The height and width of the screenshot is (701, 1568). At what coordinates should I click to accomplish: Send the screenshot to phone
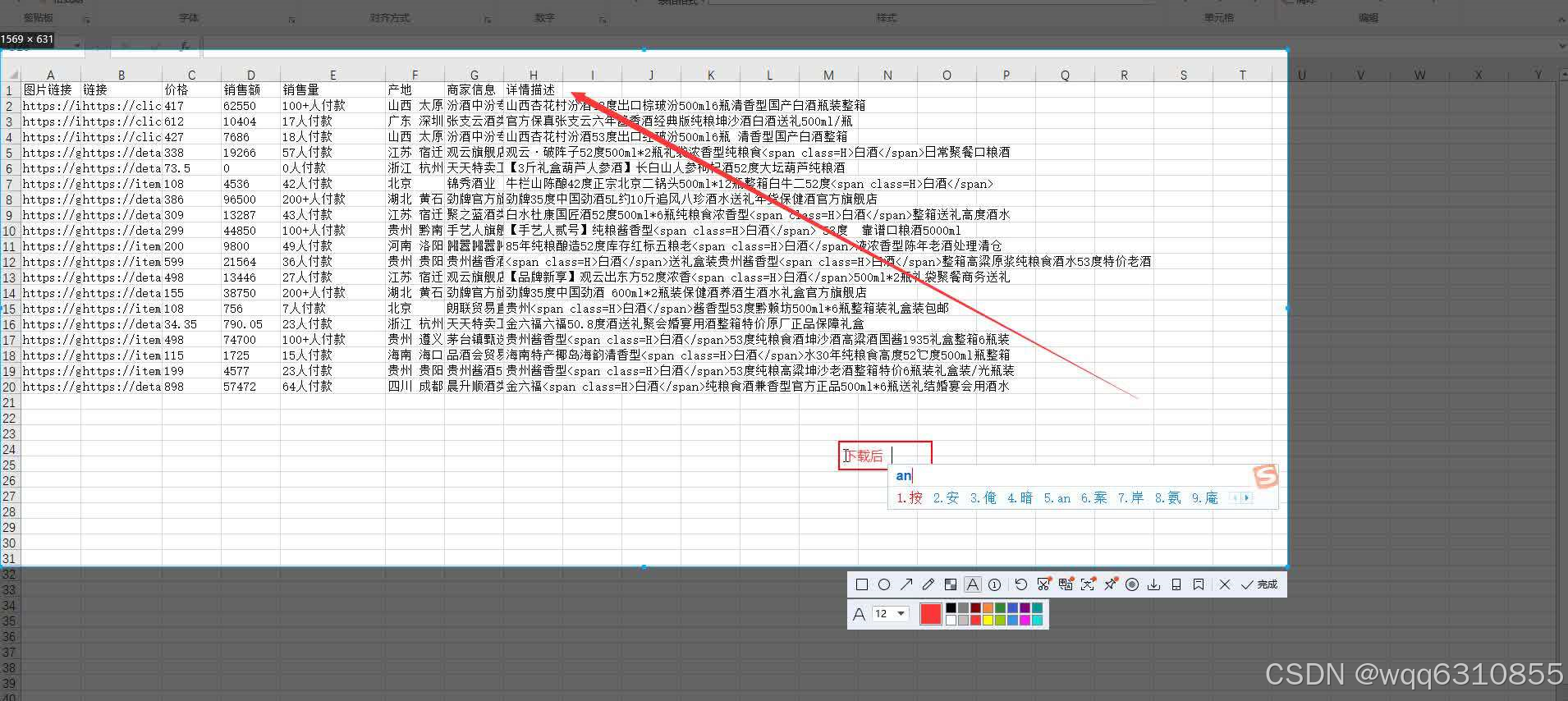pos(1176,584)
